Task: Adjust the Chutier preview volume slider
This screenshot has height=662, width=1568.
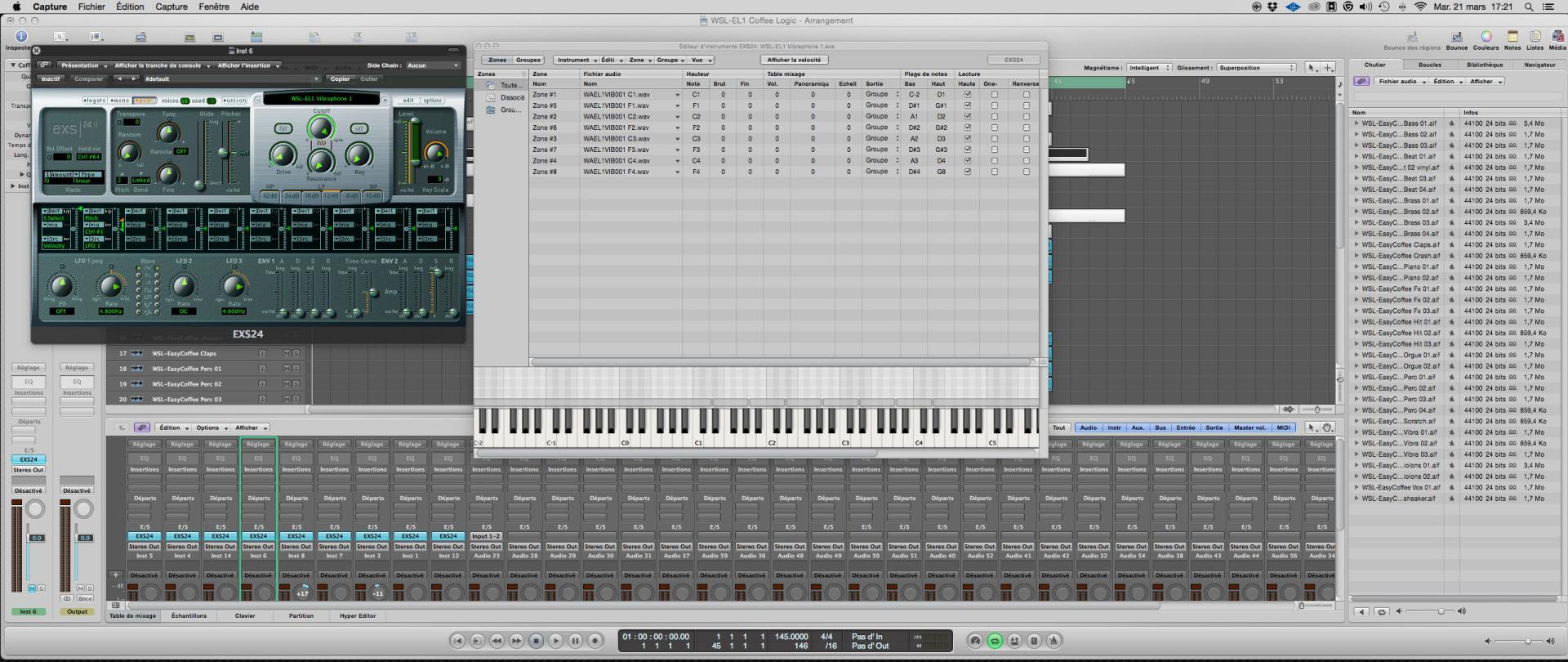Action: [1429, 611]
